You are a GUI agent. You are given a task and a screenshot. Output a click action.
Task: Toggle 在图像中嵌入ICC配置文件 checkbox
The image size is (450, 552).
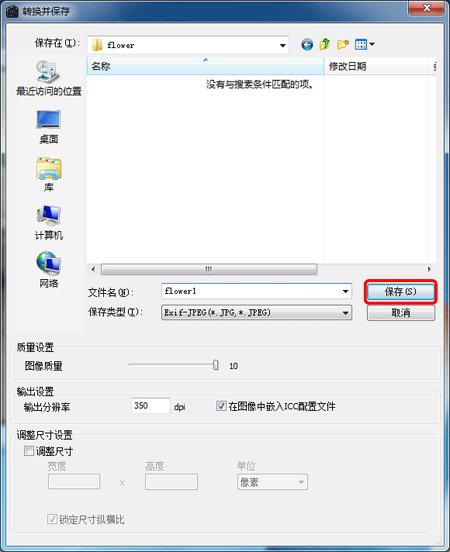pos(221,406)
